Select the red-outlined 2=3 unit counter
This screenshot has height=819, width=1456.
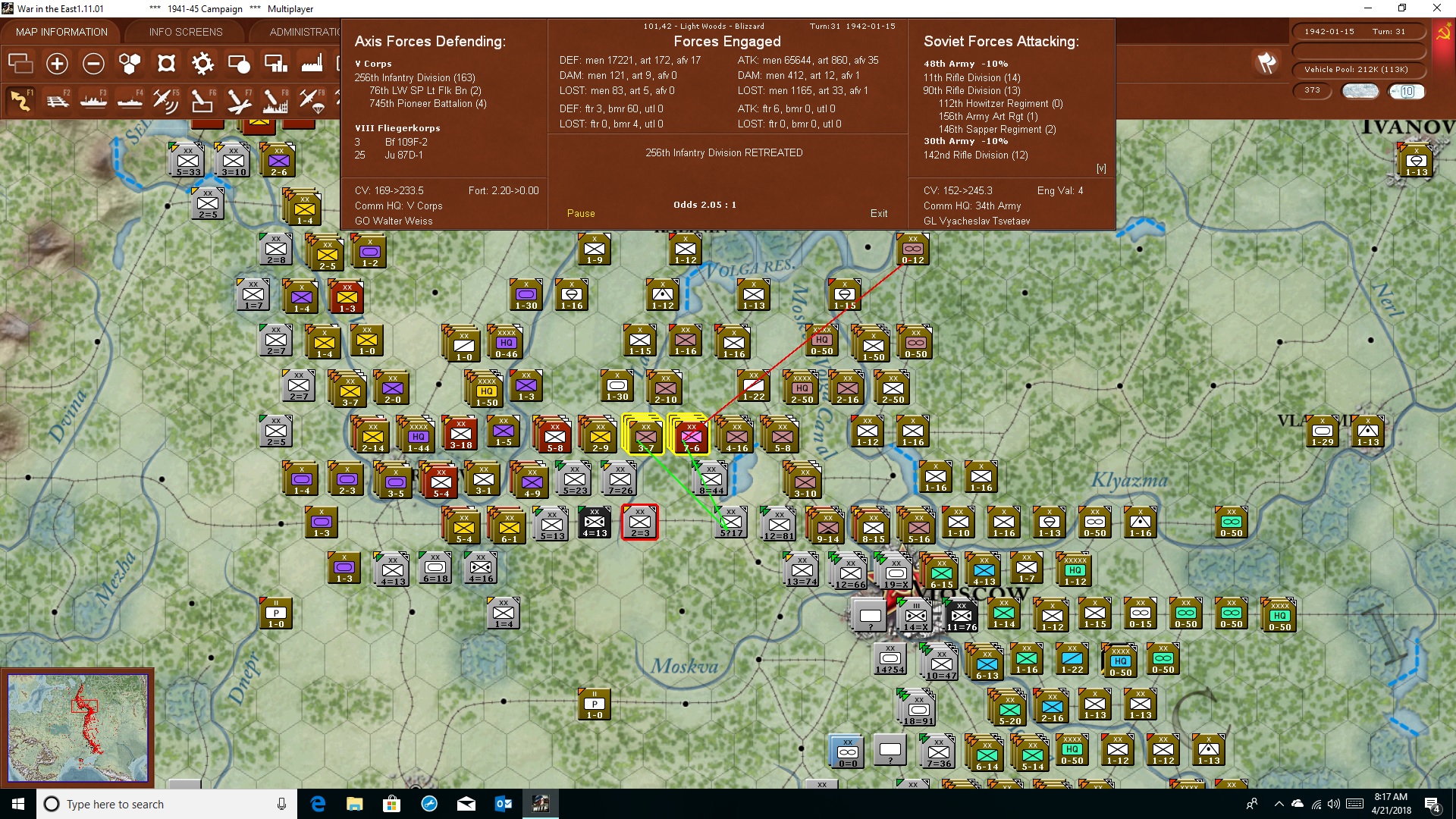[639, 522]
